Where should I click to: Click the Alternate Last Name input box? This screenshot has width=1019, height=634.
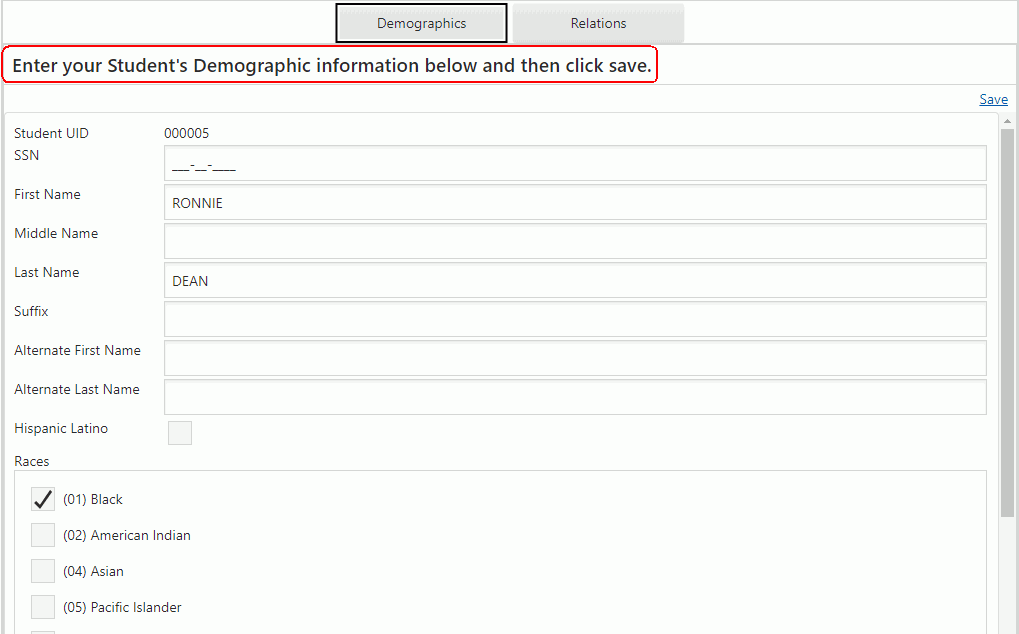point(575,397)
